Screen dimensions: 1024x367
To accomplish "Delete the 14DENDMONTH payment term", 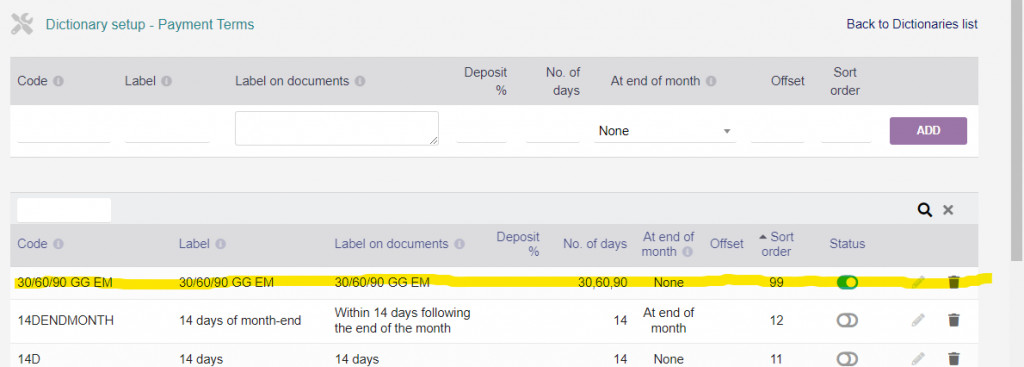I will pyautogui.click(x=954, y=320).
